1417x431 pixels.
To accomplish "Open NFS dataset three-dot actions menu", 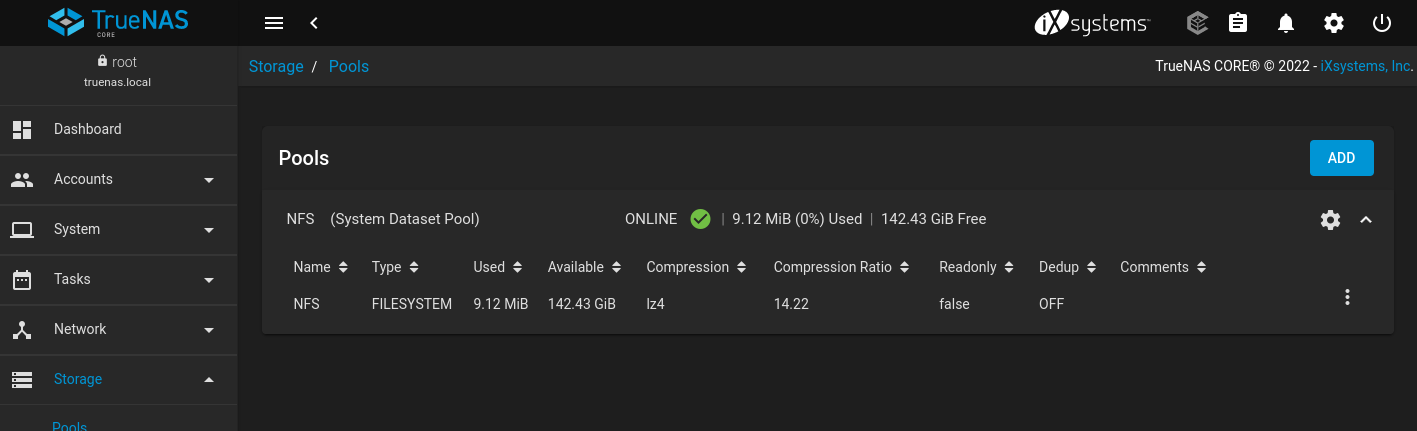I will (x=1347, y=297).
